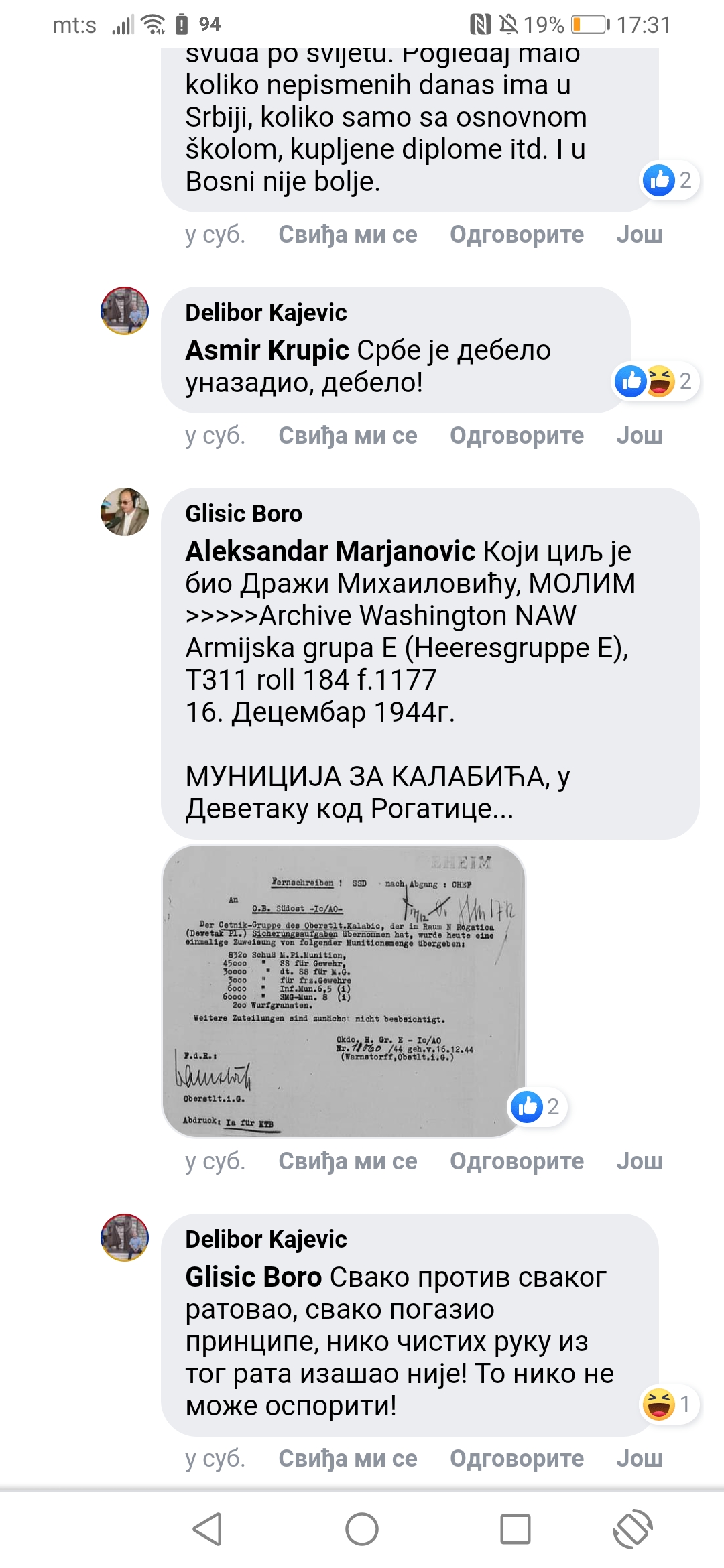This screenshot has width=724, height=1568.
Task: Reply to Glisic Boro's comment via 'Одговорите'
Action: [x=517, y=1161]
